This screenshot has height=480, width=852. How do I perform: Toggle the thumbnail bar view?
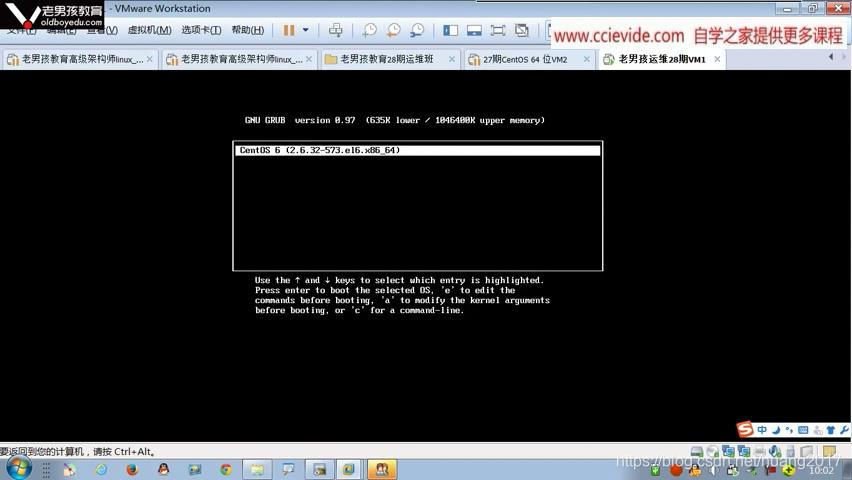point(474,30)
